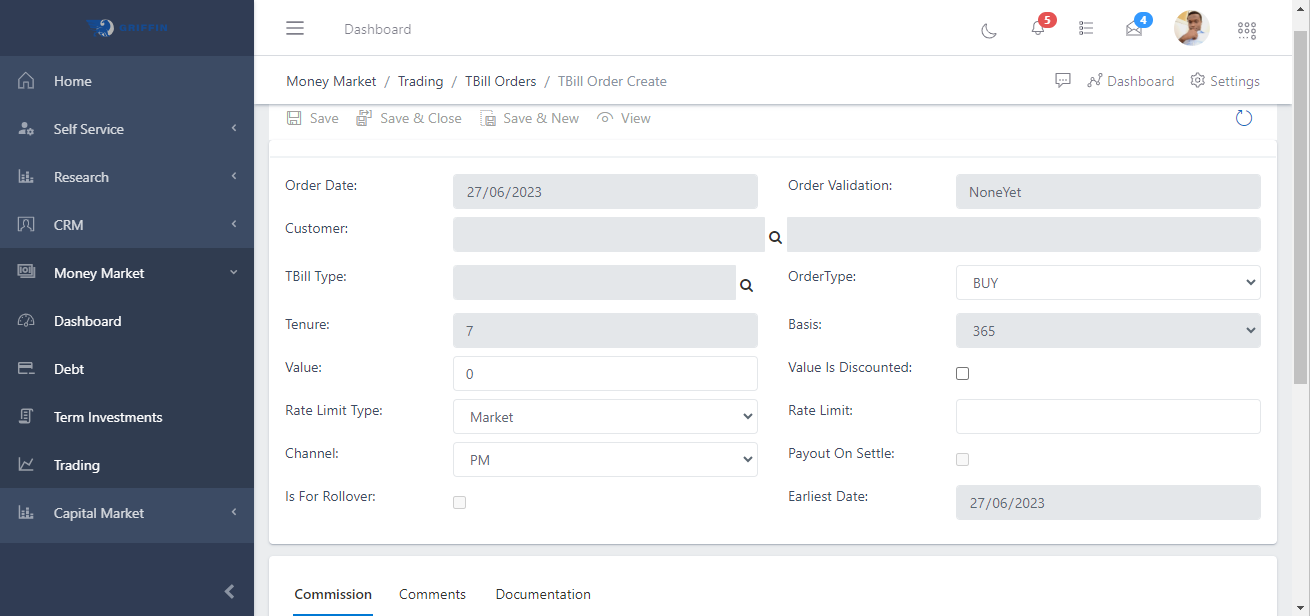The width and height of the screenshot is (1310, 616).
Task: Open the task list icon in header
Action: [x=1086, y=29]
